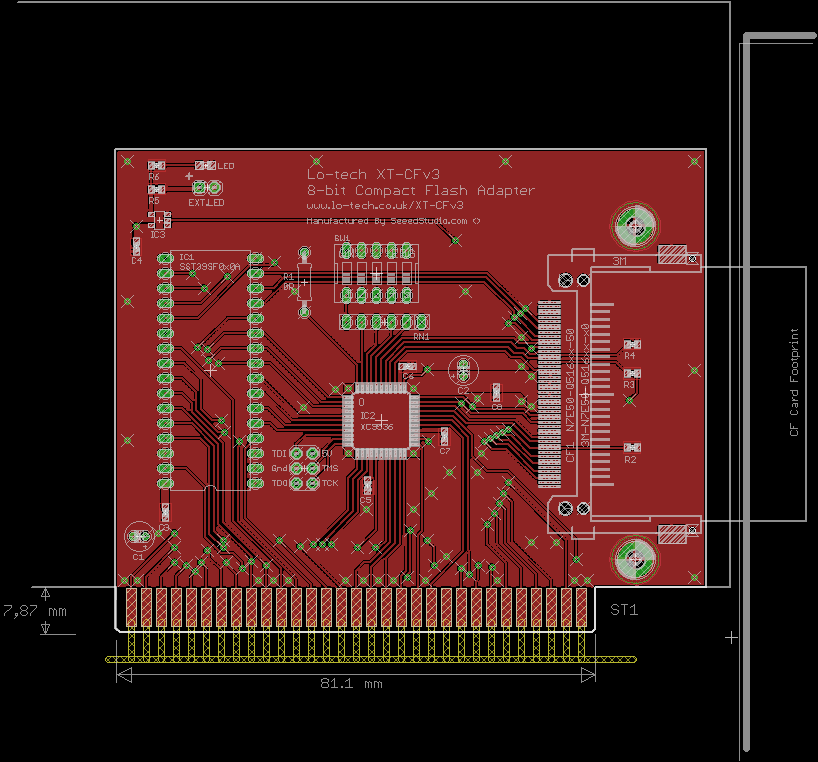Select the C2 capacitor label
818x762 pixels.
[x=463, y=390]
